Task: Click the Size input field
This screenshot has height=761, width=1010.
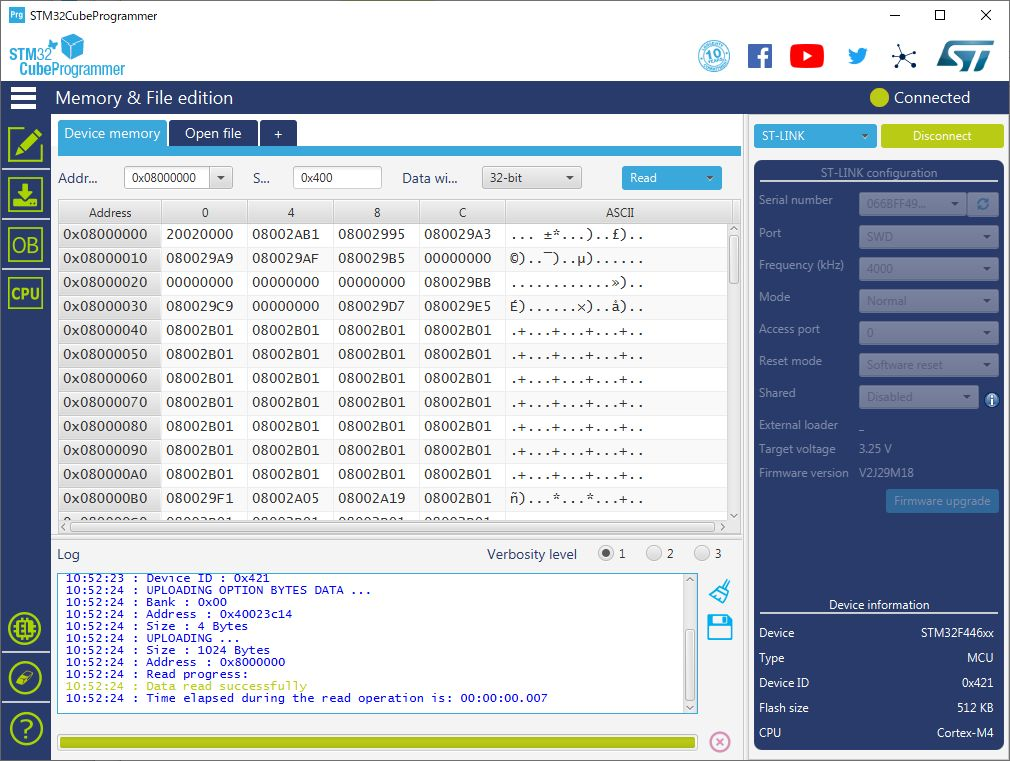Action: pyautogui.click(x=337, y=178)
